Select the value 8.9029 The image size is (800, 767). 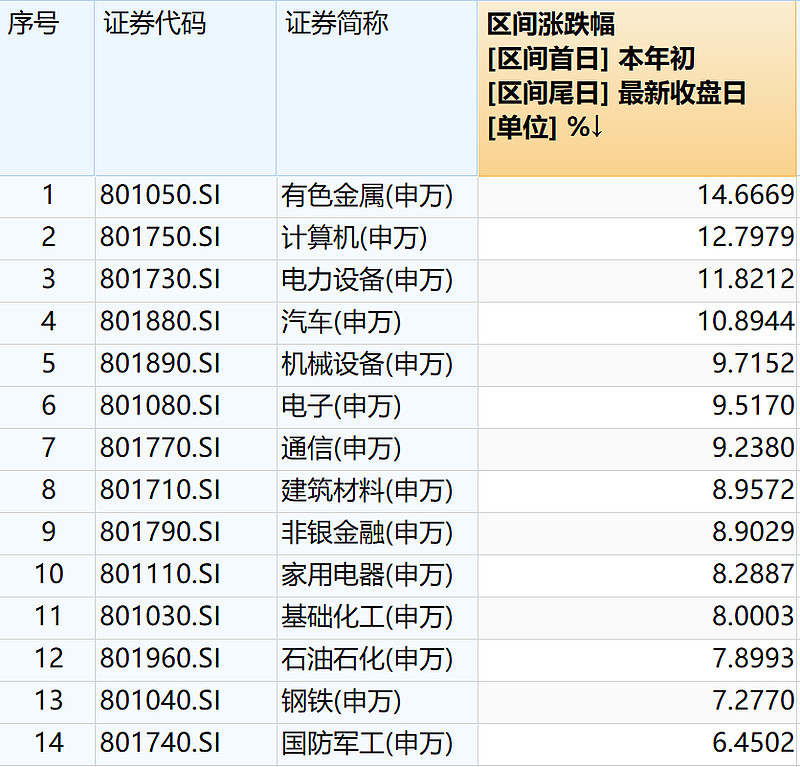tap(754, 532)
